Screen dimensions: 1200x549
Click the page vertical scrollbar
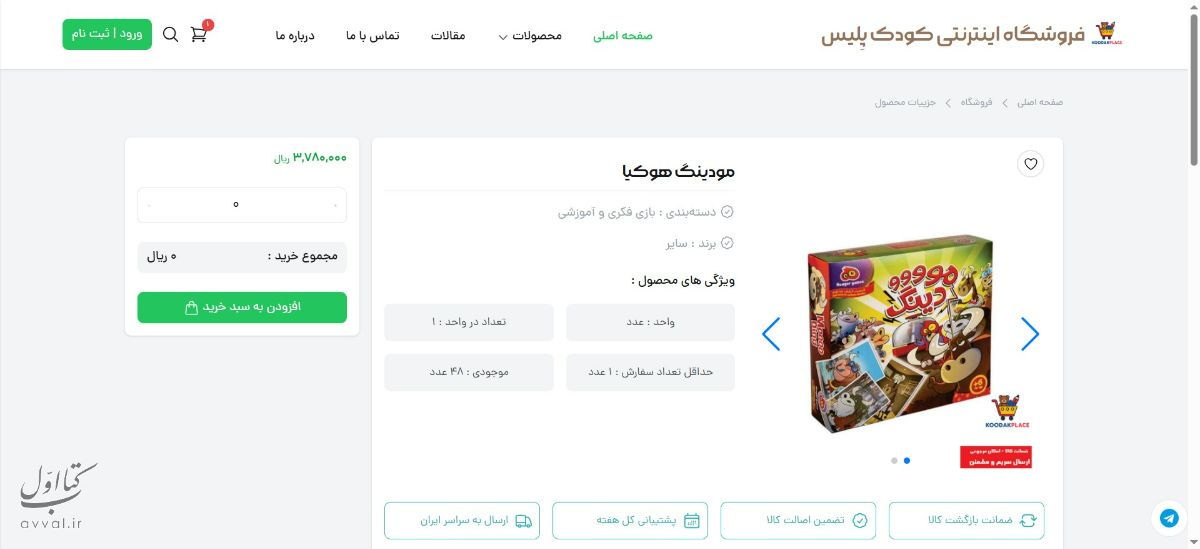1193,274
